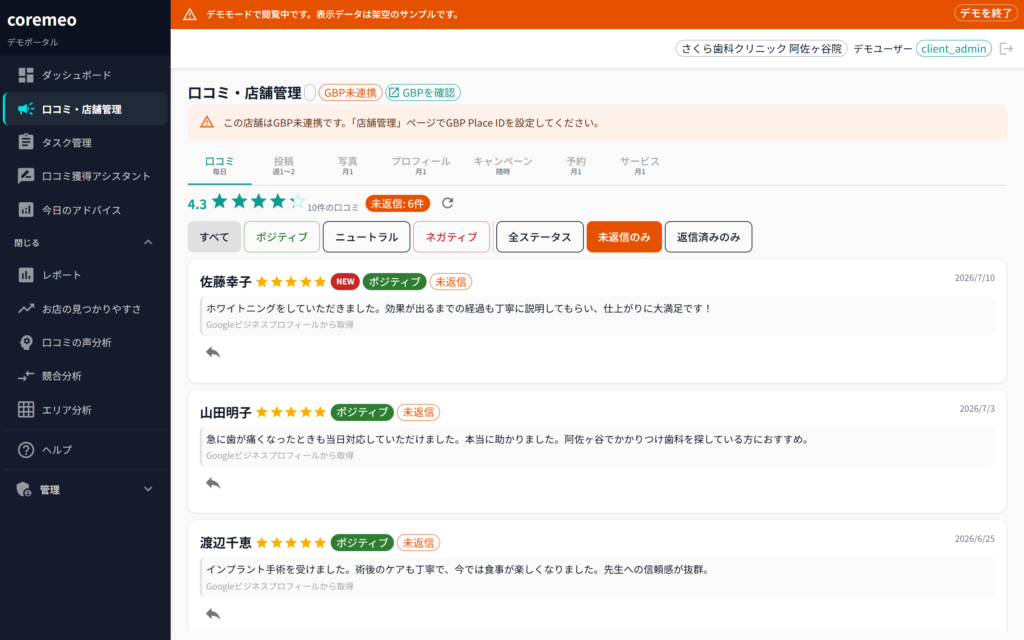The image size is (1024, 640).
Task: Open 口コミの声分析 label in sidebar
Action: pos(76,342)
